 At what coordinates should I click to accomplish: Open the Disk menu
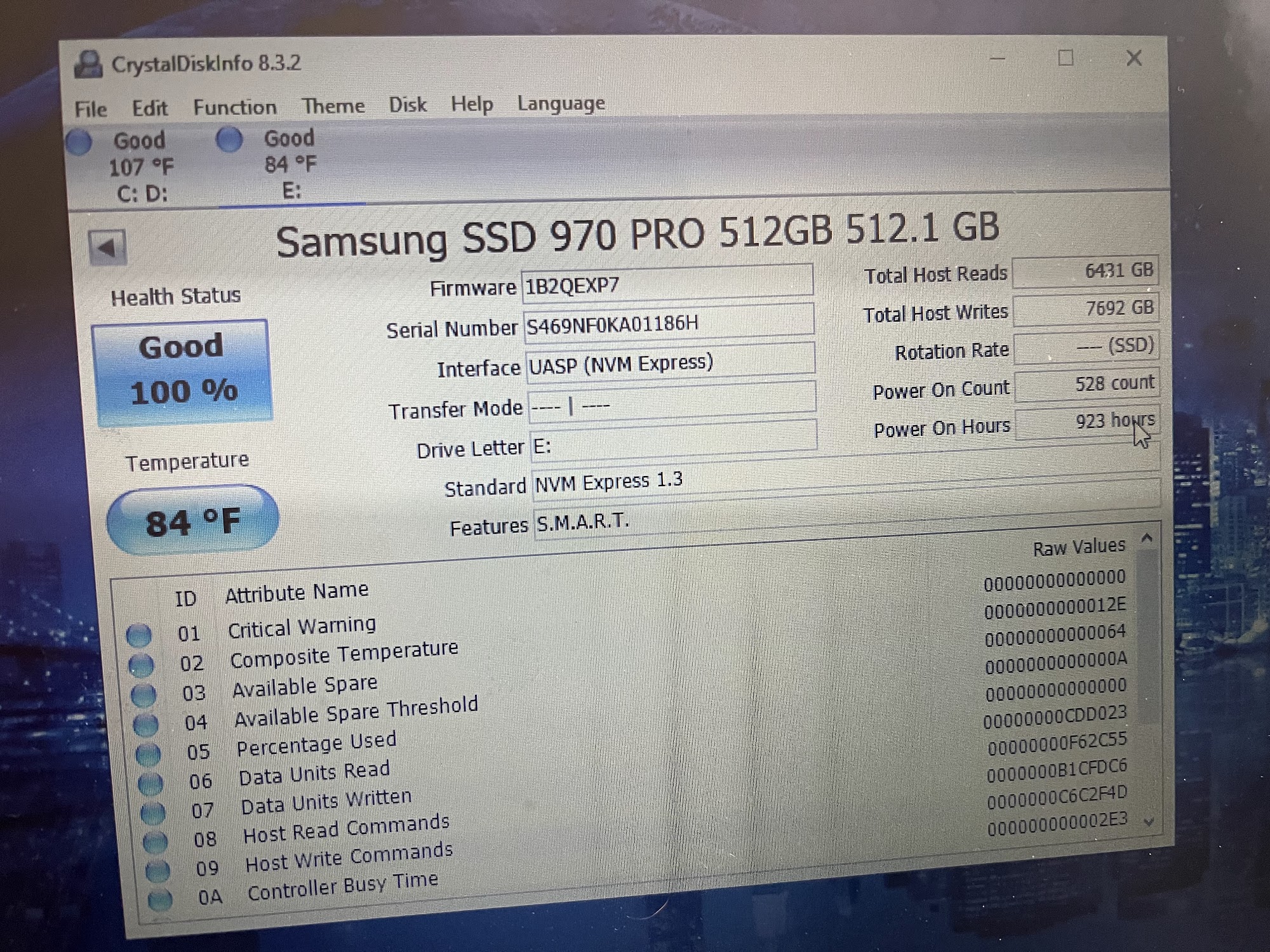(407, 104)
